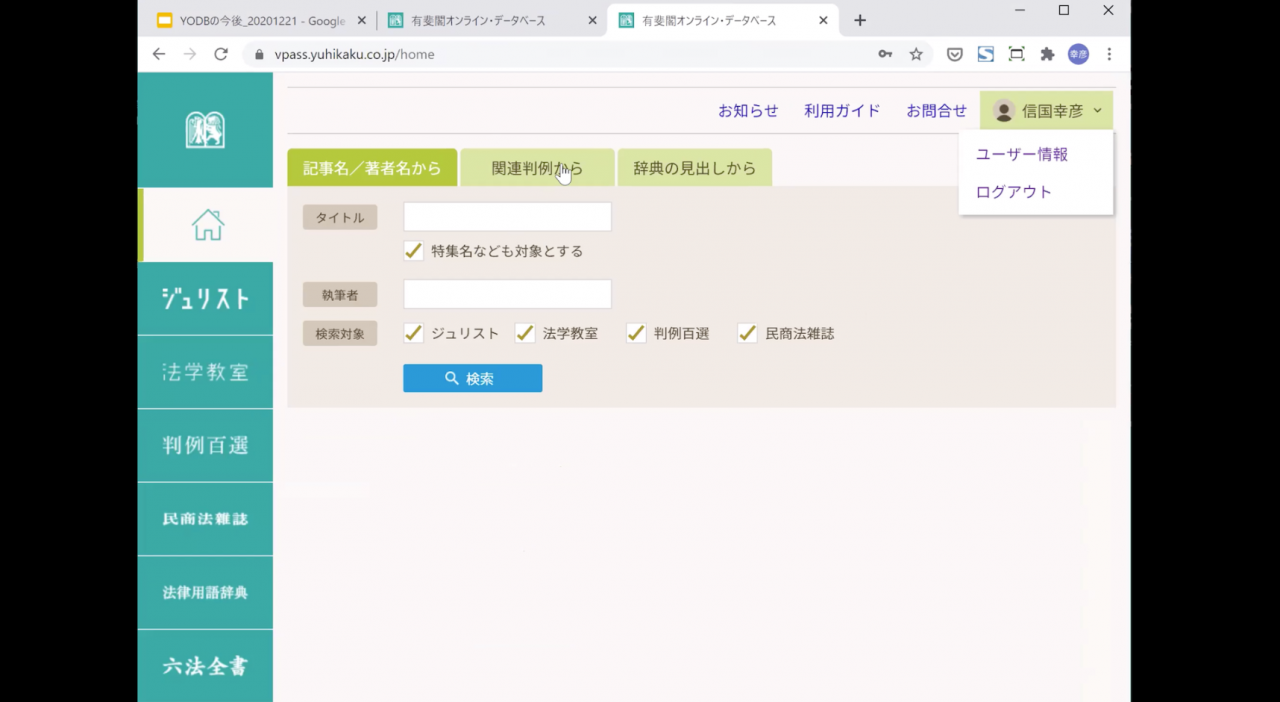Select 民商法雑誌 from the sidebar
1280x702 pixels.
[x=206, y=519]
